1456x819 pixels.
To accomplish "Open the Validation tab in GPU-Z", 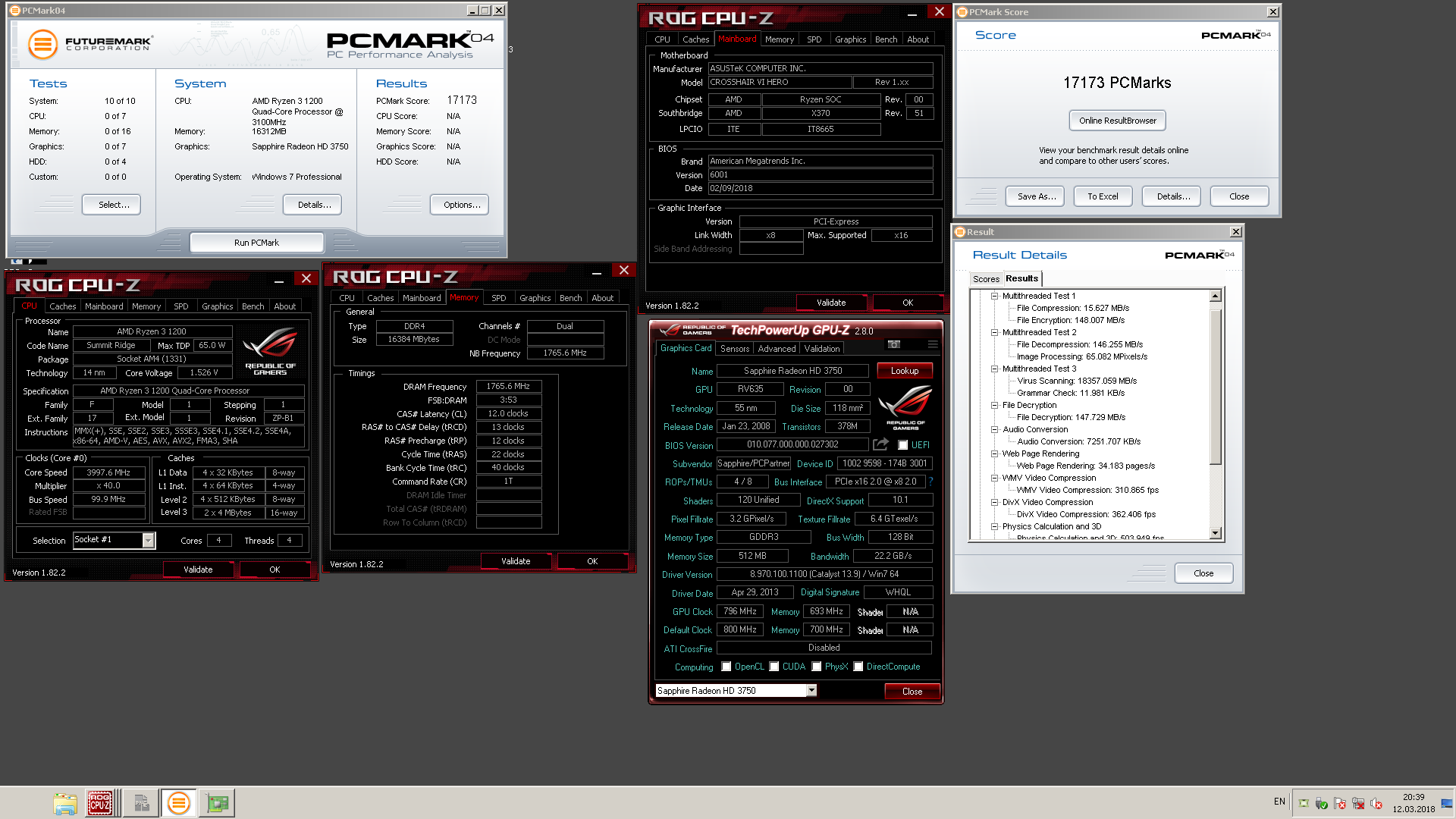I will point(822,349).
